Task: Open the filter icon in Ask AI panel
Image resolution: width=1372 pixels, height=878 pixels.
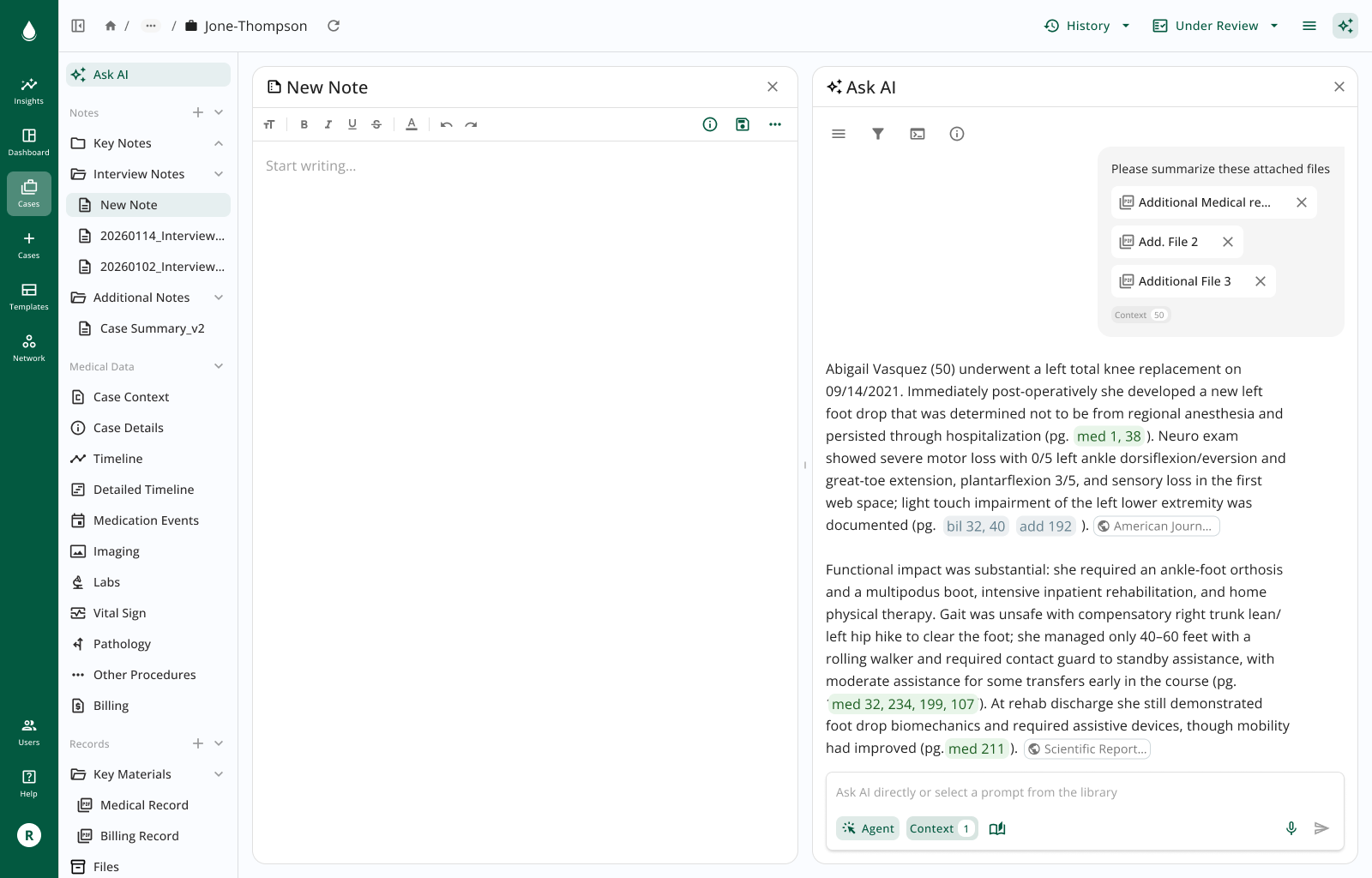Action: pos(877,134)
